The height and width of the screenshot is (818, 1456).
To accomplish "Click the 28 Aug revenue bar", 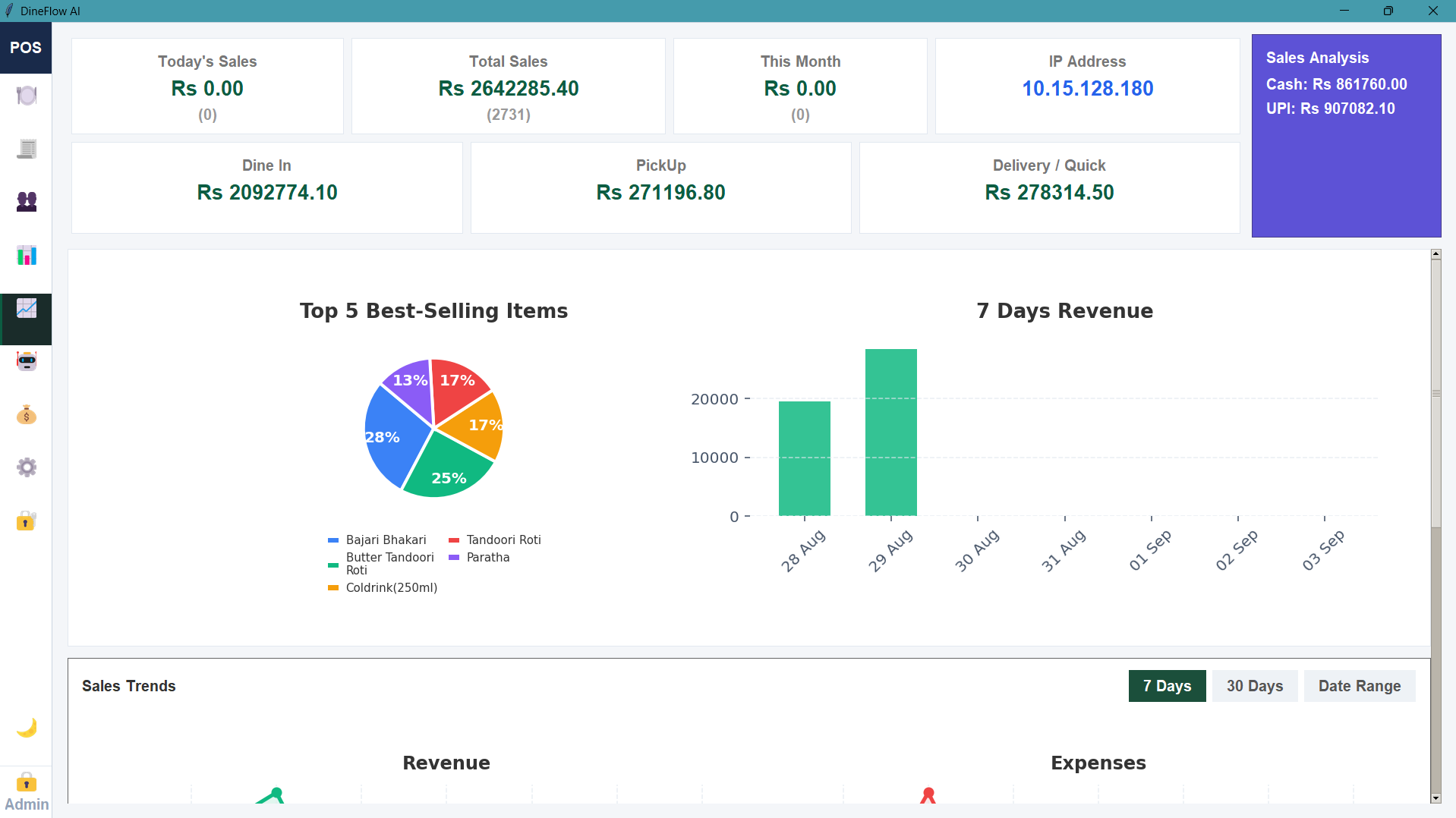I will click(804, 458).
